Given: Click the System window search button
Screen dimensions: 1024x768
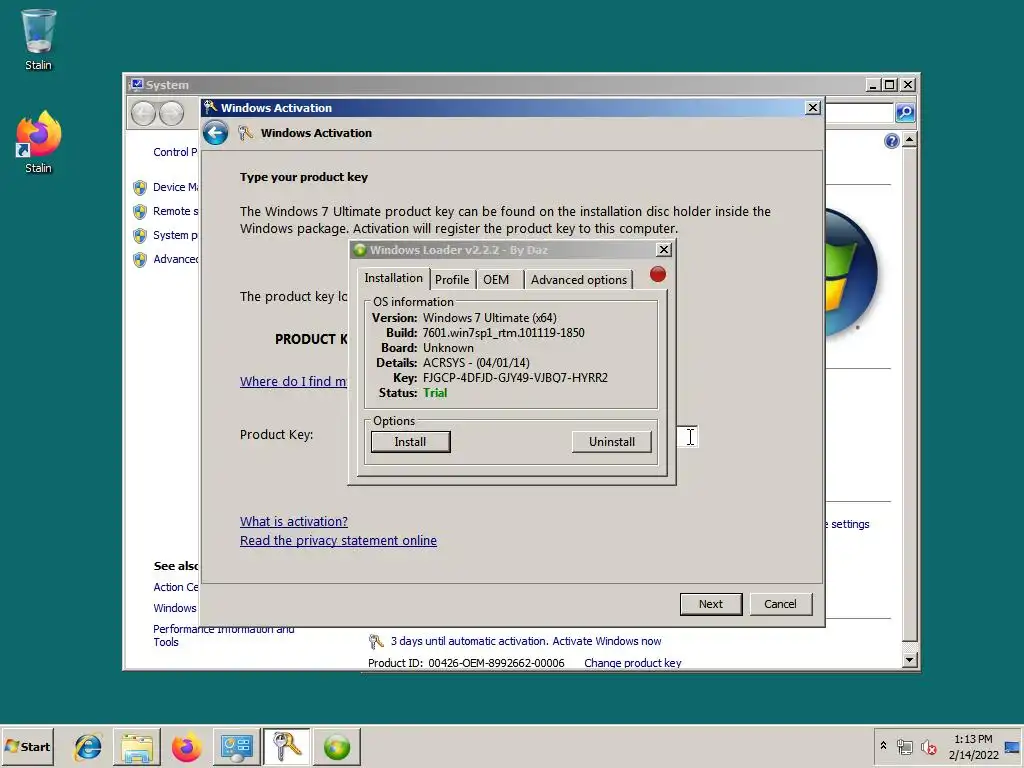Looking at the screenshot, I should (904, 113).
